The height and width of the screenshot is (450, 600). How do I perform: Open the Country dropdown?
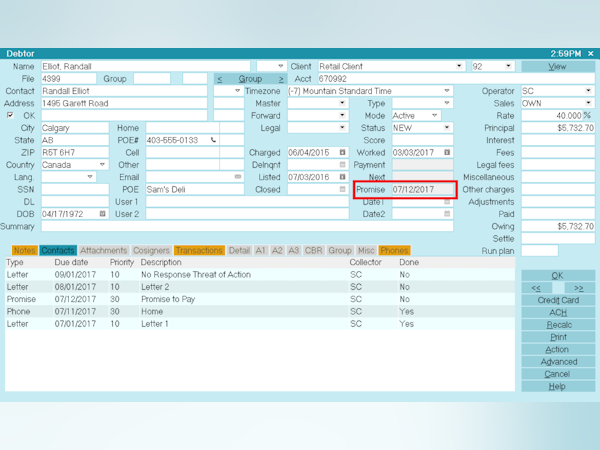pos(102,165)
